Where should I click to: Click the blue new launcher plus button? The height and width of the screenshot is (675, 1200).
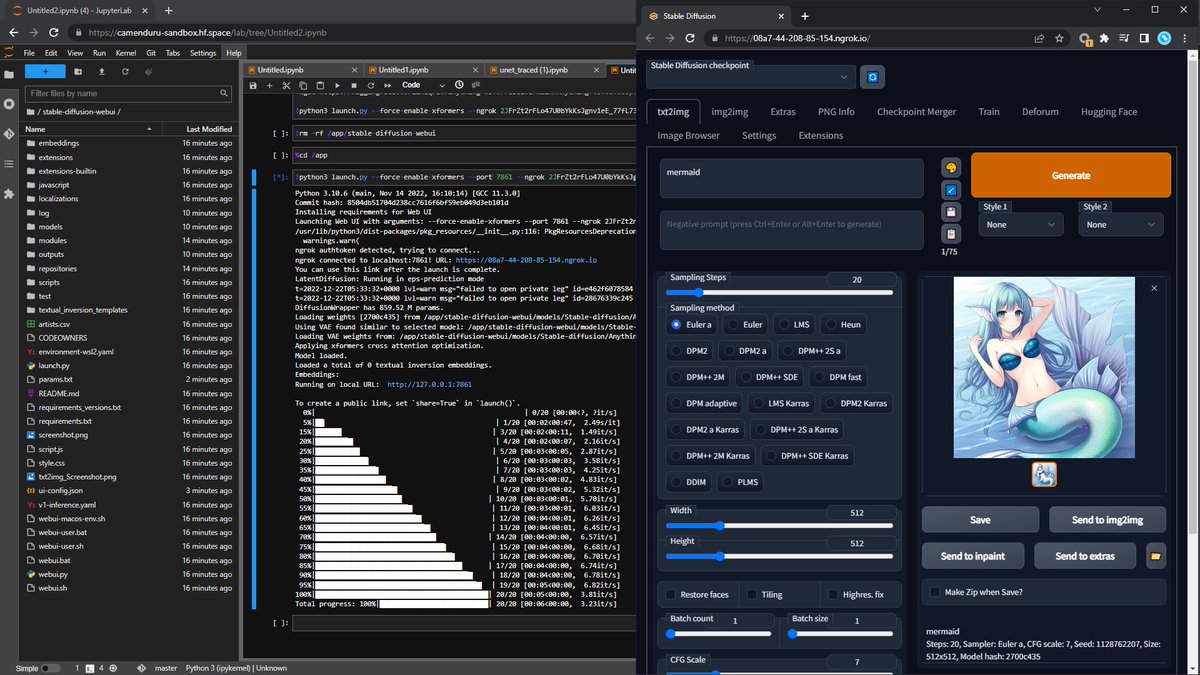coord(45,72)
